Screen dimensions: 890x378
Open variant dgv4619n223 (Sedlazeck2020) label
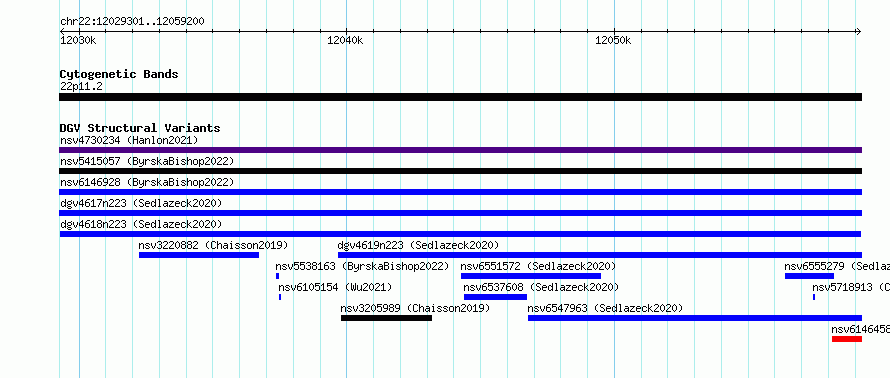tap(418, 245)
